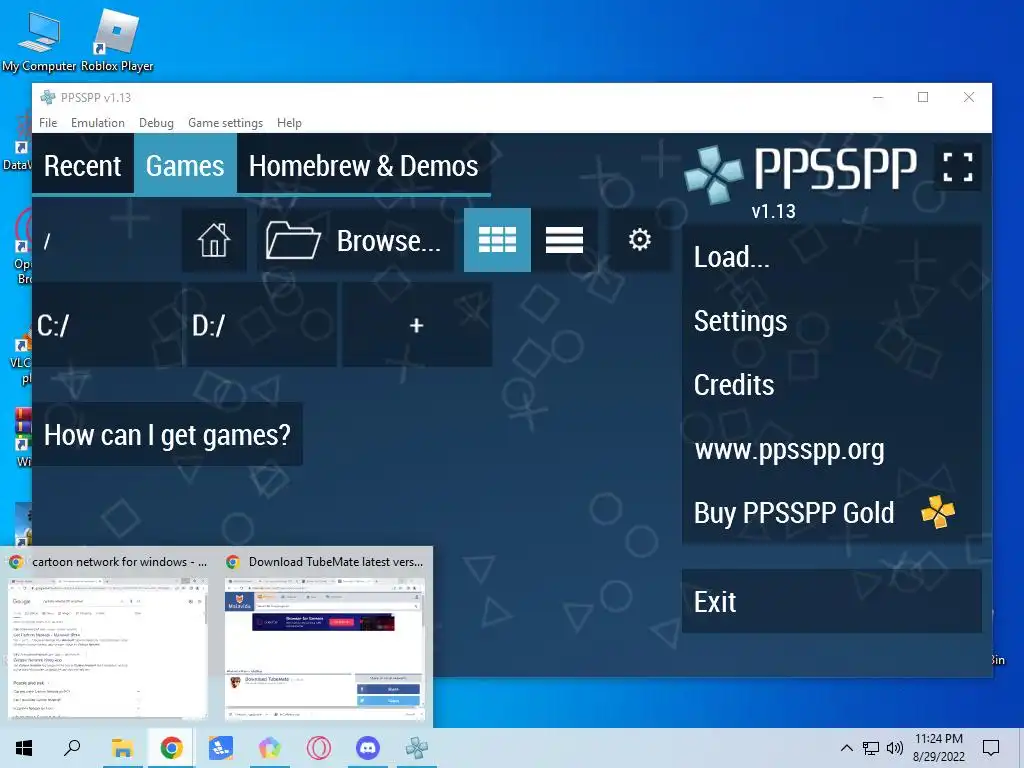Image resolution: width=1024 pixels, height=768 pixels.
Task: Open the Opera browser taskbar icon
Action: [319, 748]
